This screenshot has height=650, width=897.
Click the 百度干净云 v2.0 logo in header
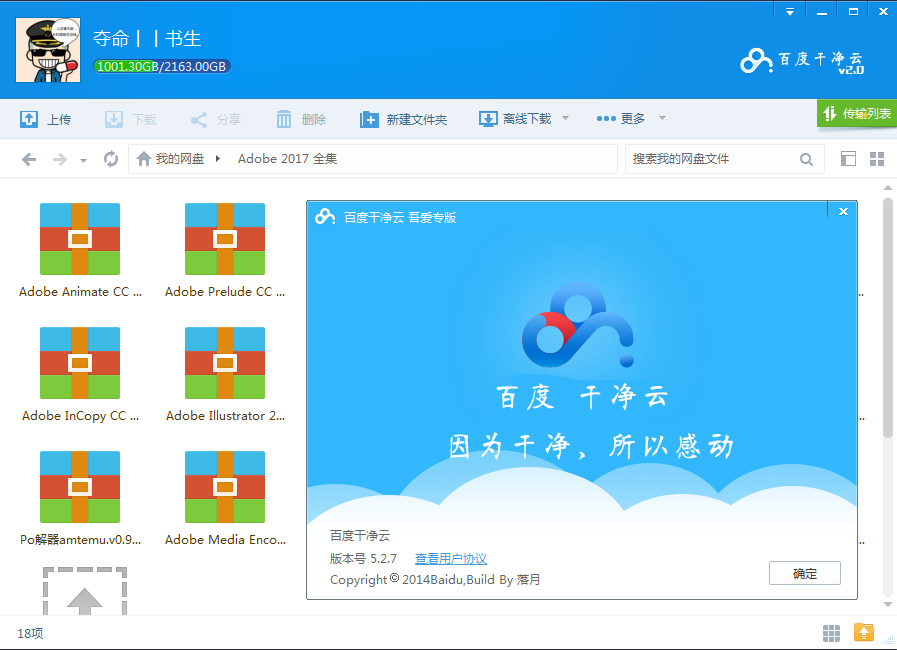[x=802, y=61]
